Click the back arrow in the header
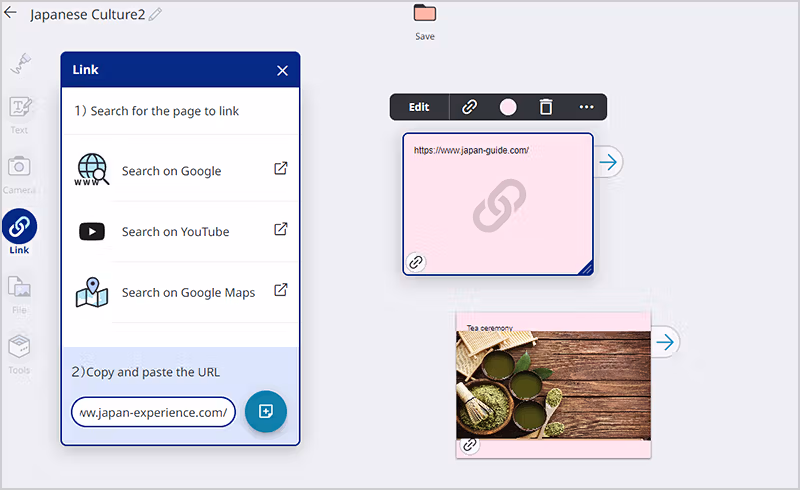Viewport: 800px width, 490px height. (11, 14)
